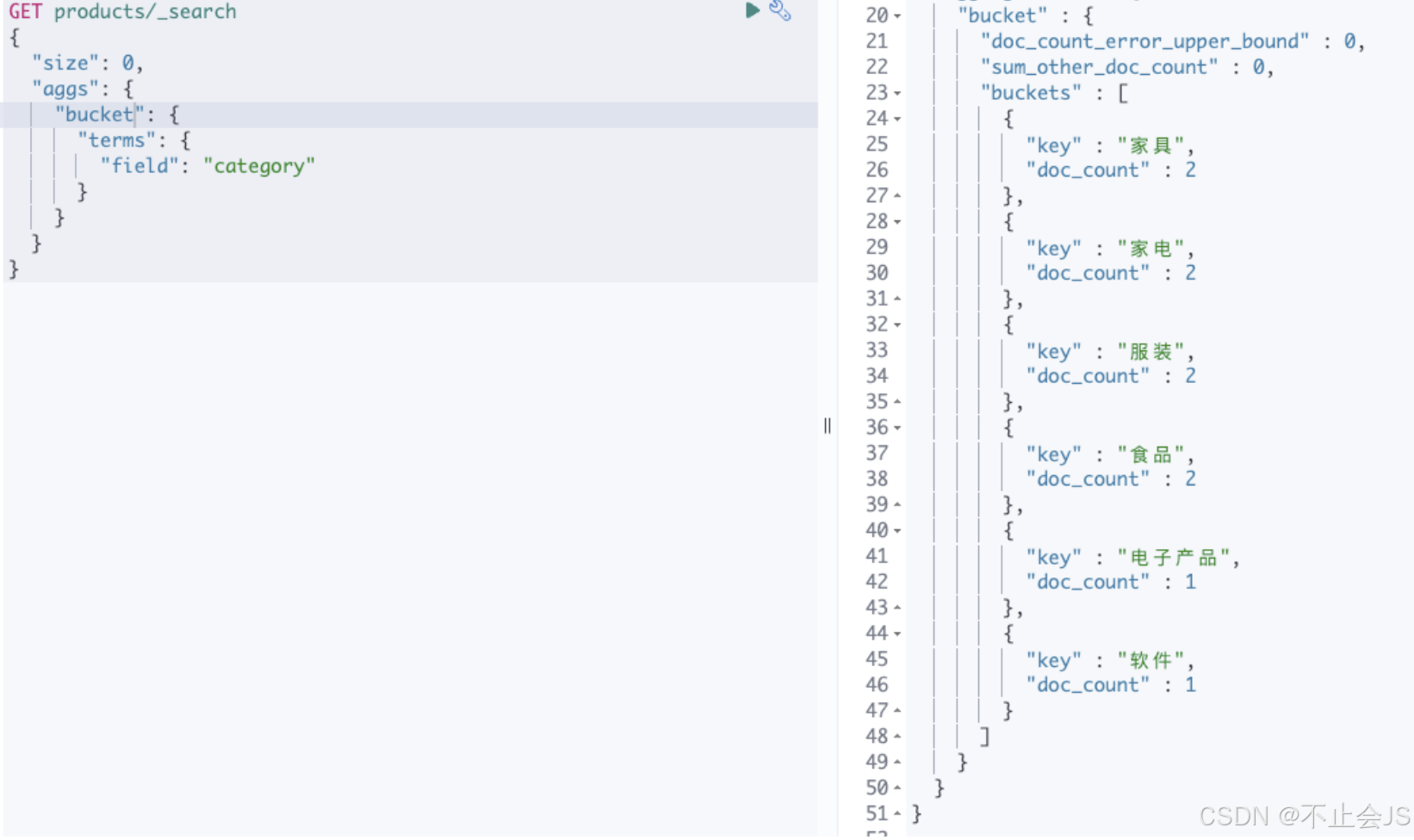
Task: Select the "category" string value
Action: (x=259, y=166)
